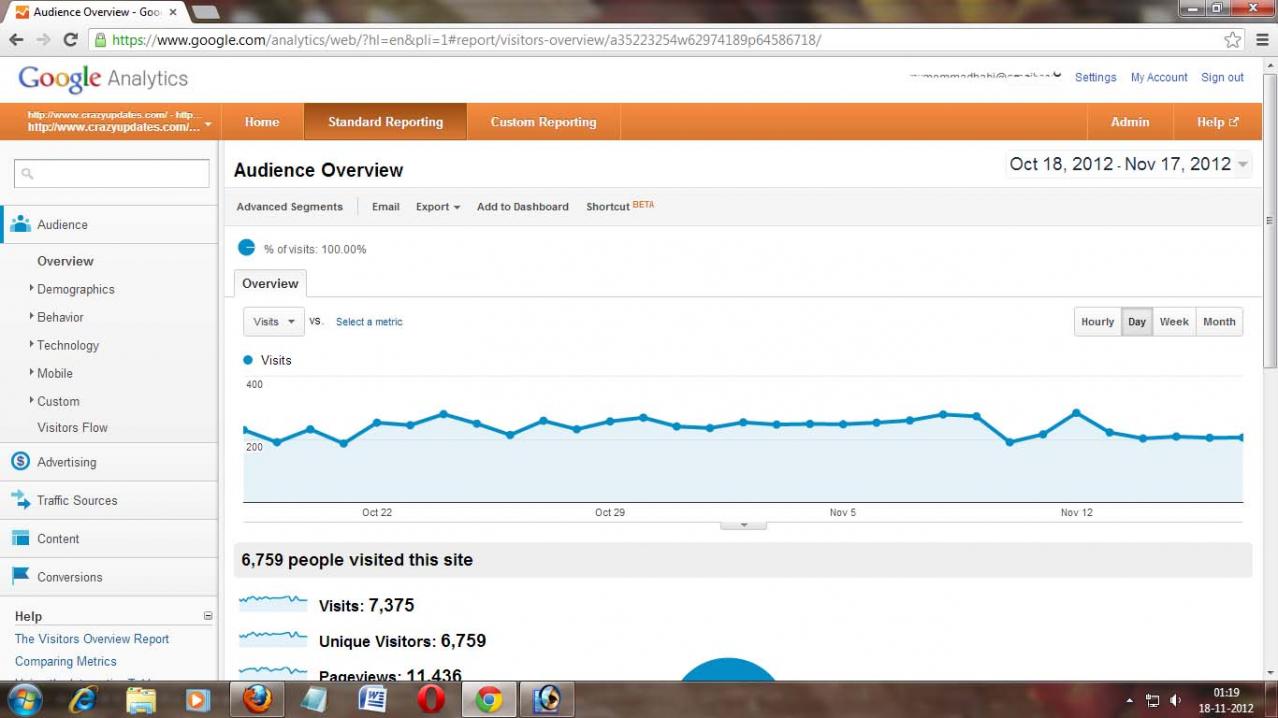Click the Select a metric link
This screenshot has width=1278, height=718.
[x=369, y=322]
